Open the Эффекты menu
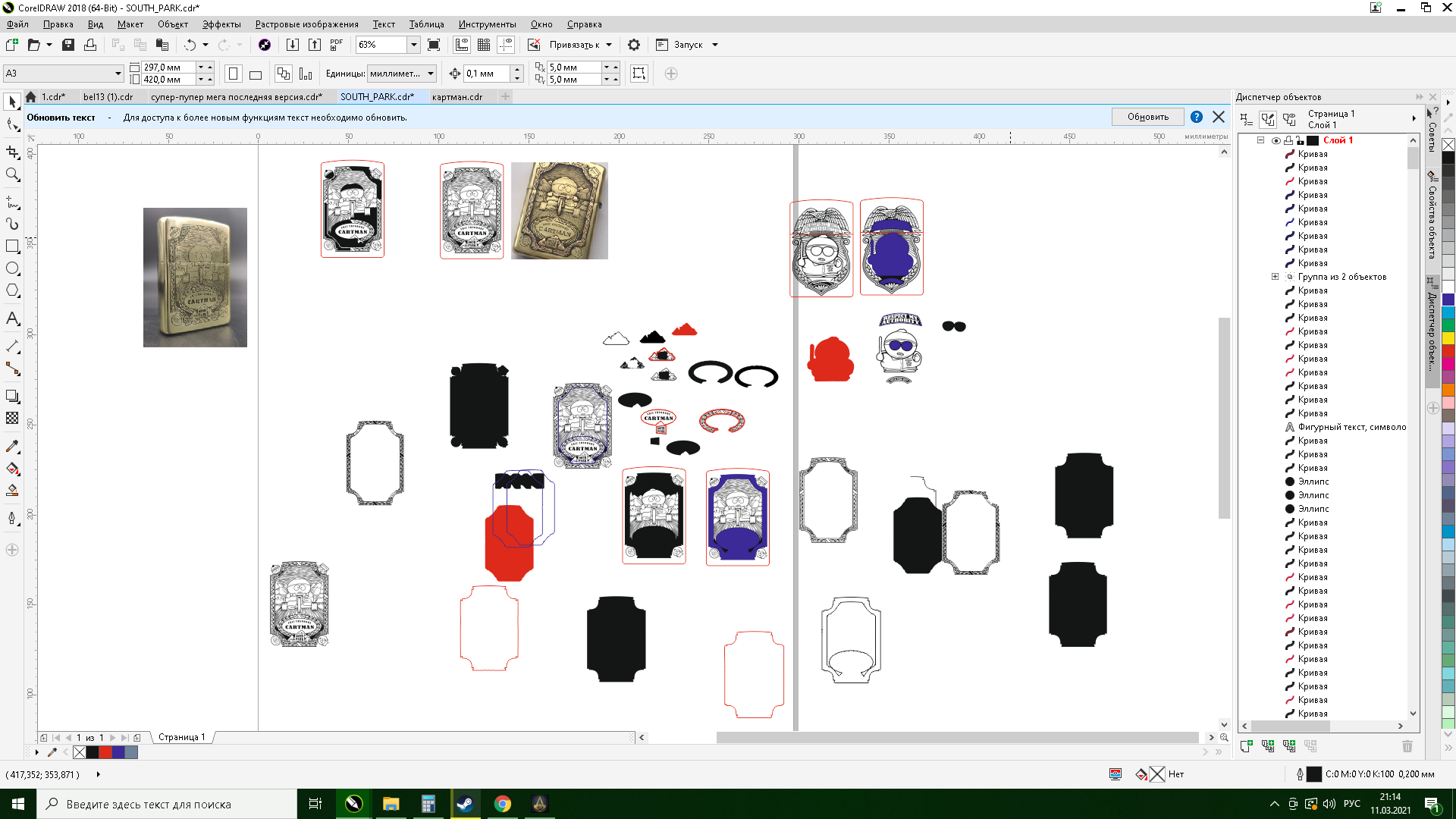 (221, 24)
